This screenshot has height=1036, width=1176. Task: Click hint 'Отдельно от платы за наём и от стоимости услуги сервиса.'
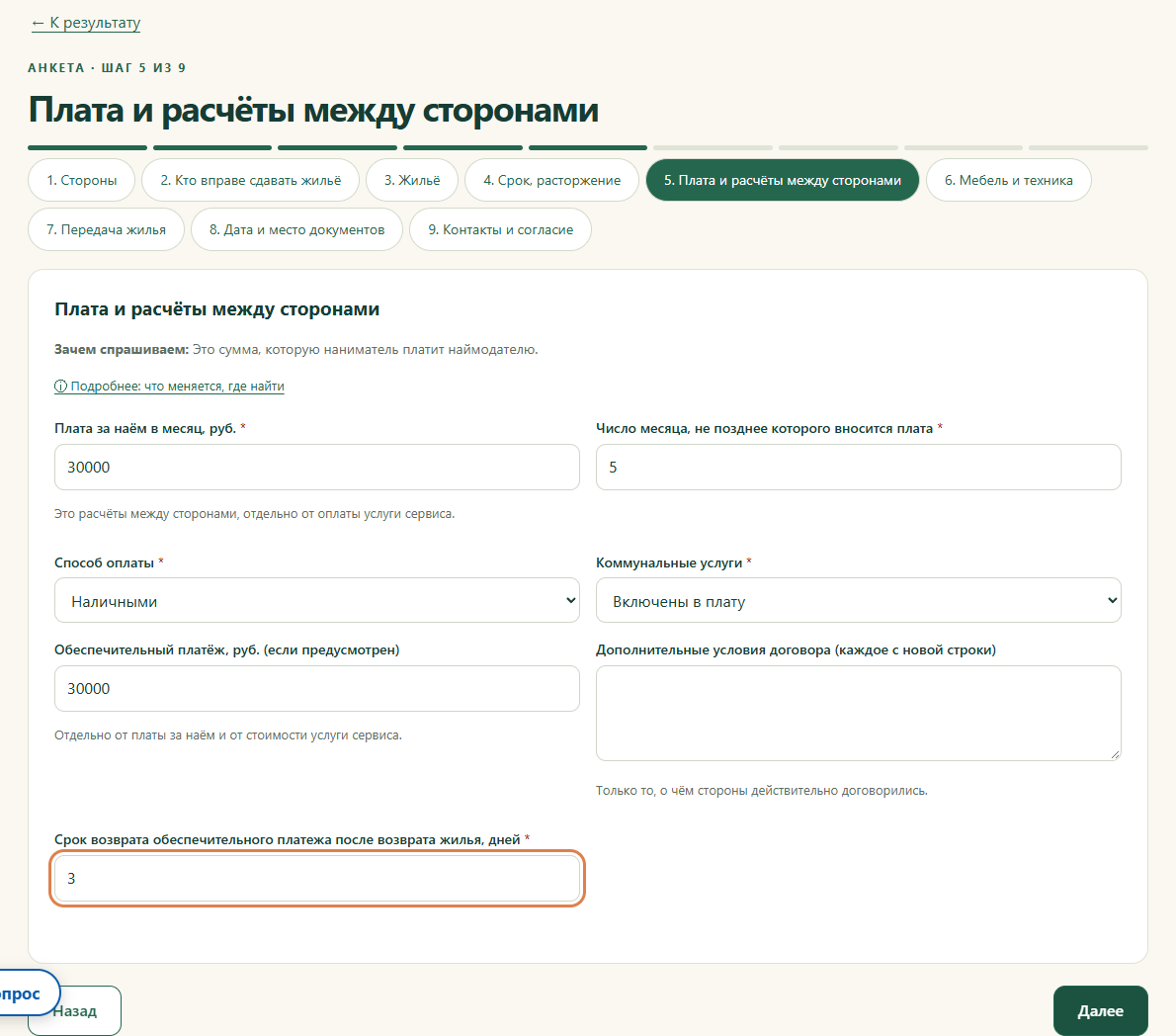click(x=228, y=735)
